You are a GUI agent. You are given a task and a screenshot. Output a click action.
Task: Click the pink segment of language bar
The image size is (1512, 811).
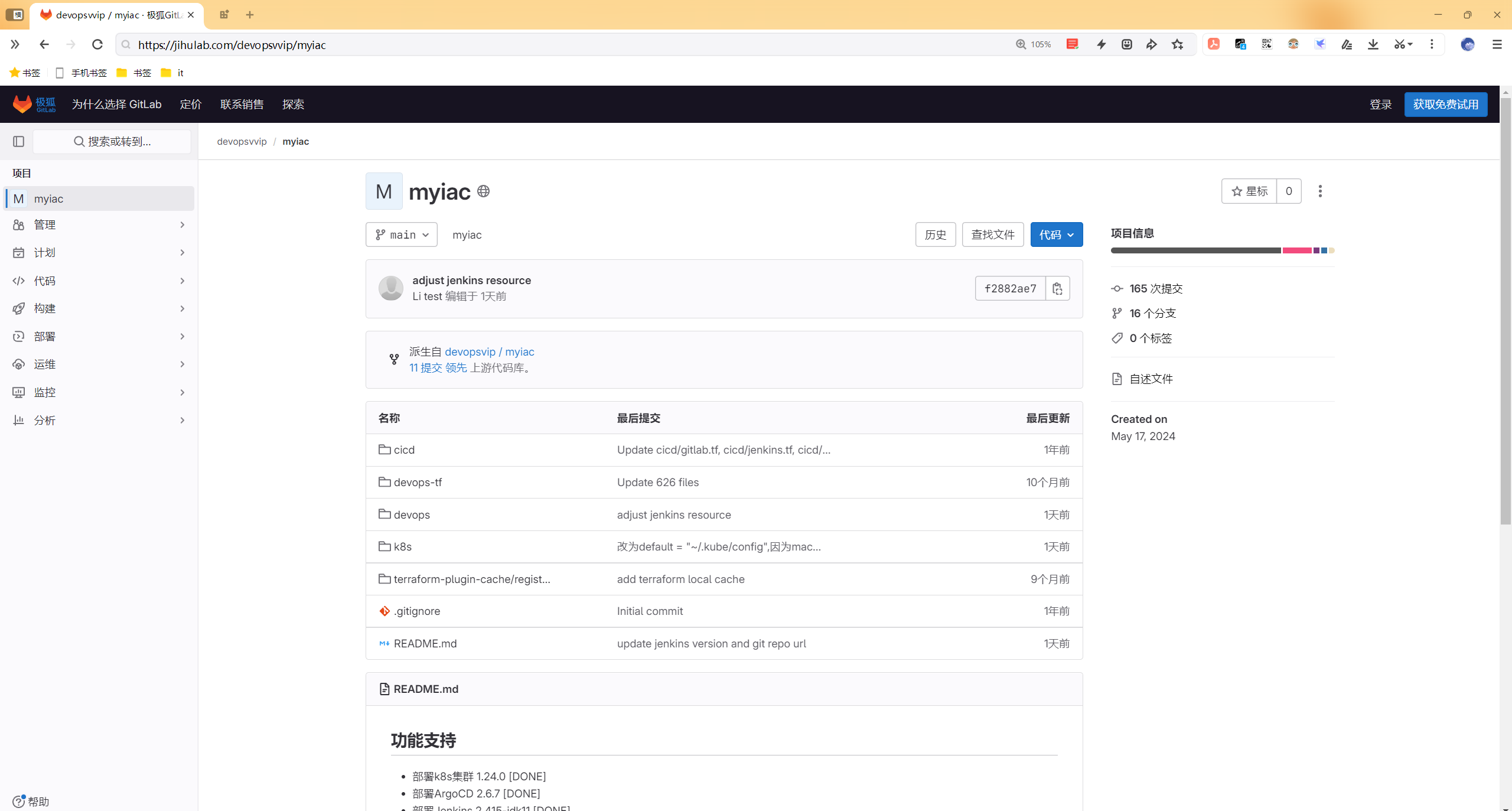point(1297,250)
